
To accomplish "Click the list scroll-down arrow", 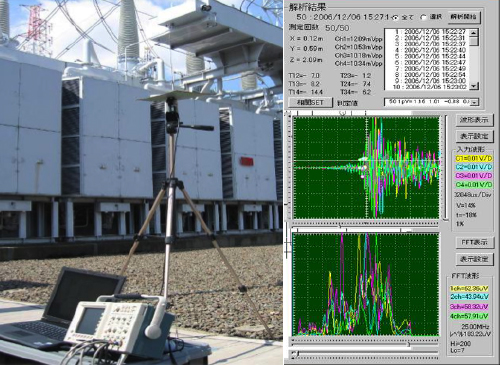I will 474,86.
